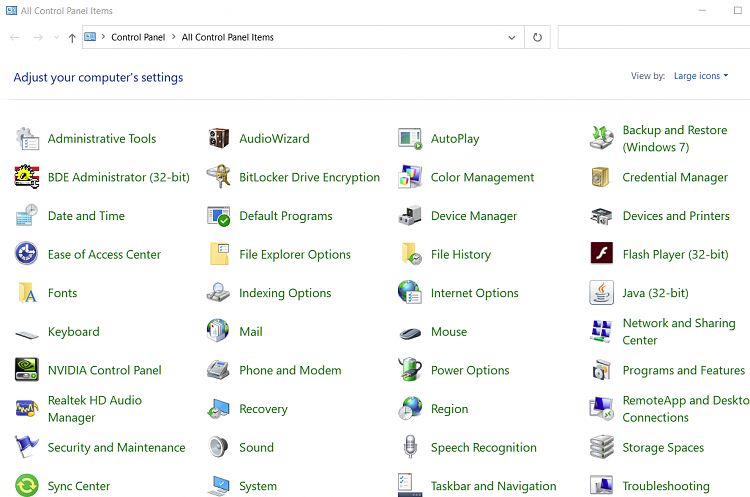This screenshot has width=750, height=497.
Task: Click the Control Panel title bar icon
Action: pos(11,11)
